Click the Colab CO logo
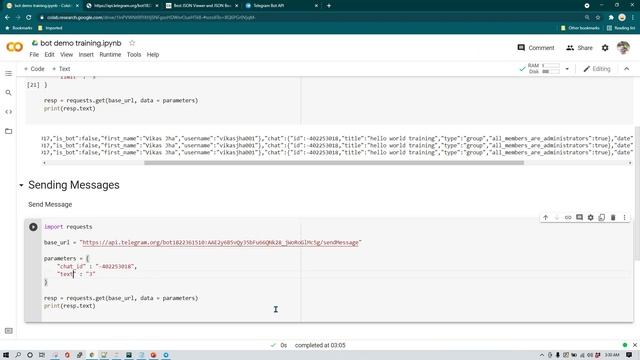 pyautogui.click(x=15, y=47)
